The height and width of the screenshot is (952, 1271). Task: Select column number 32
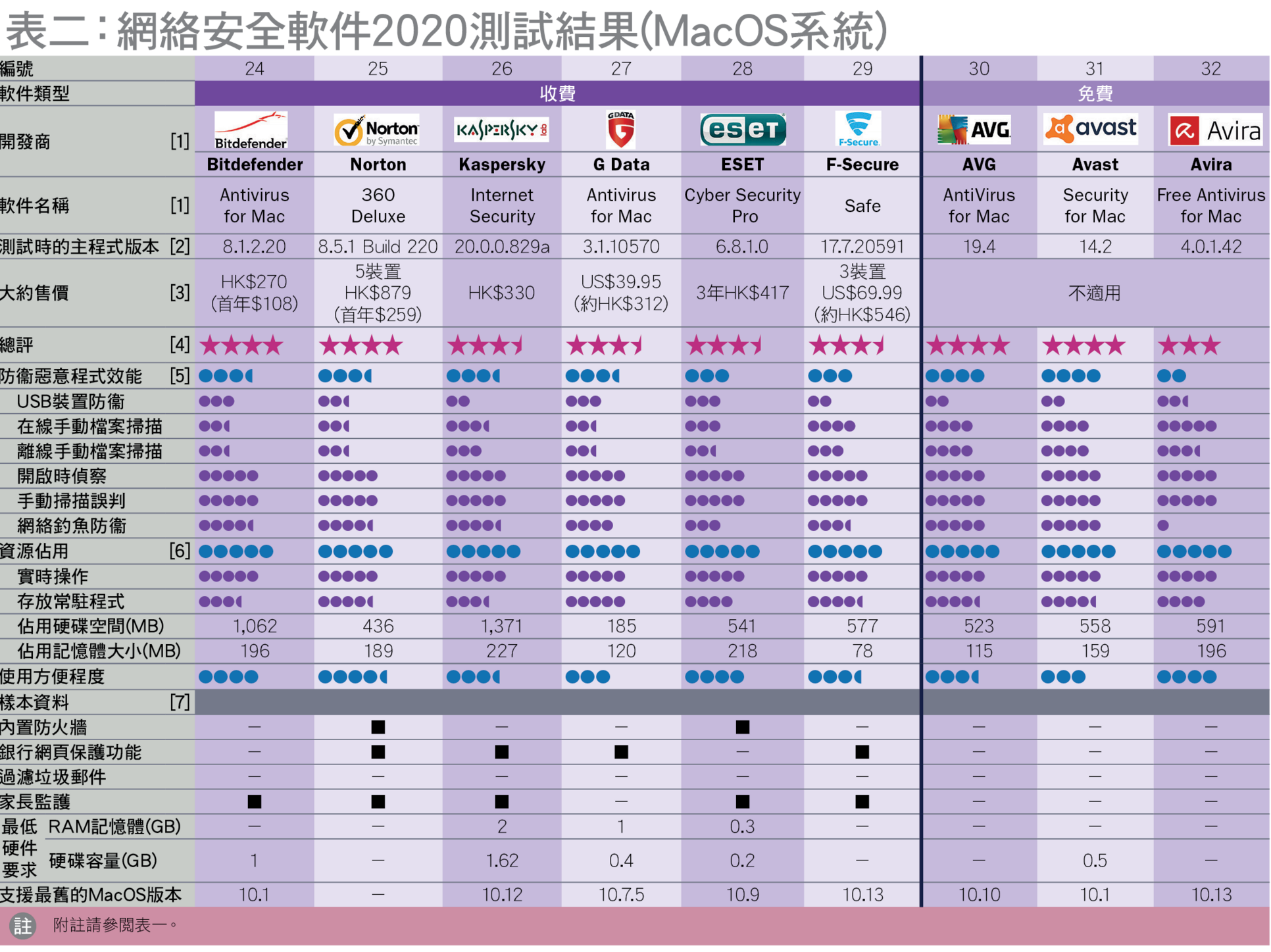tap(1210, 68)
